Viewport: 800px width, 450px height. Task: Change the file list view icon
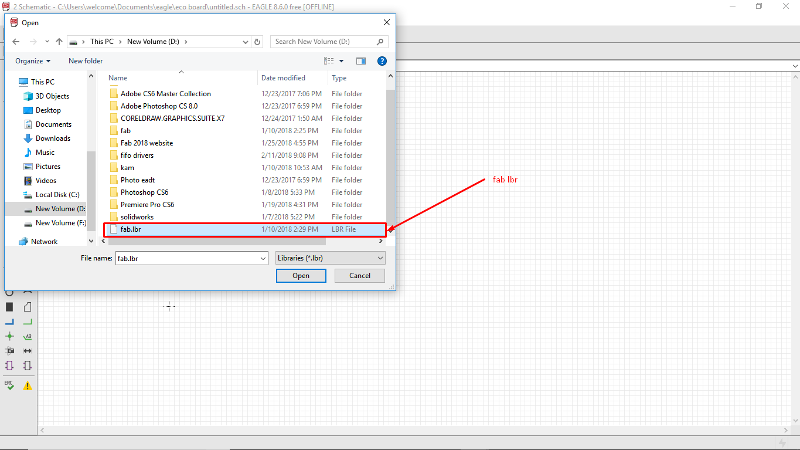coord(329,61)
